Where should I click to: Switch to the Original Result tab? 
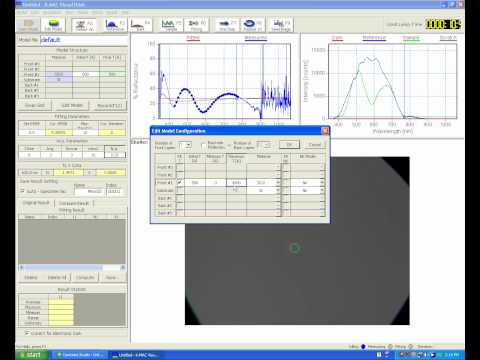pos(36,203)
